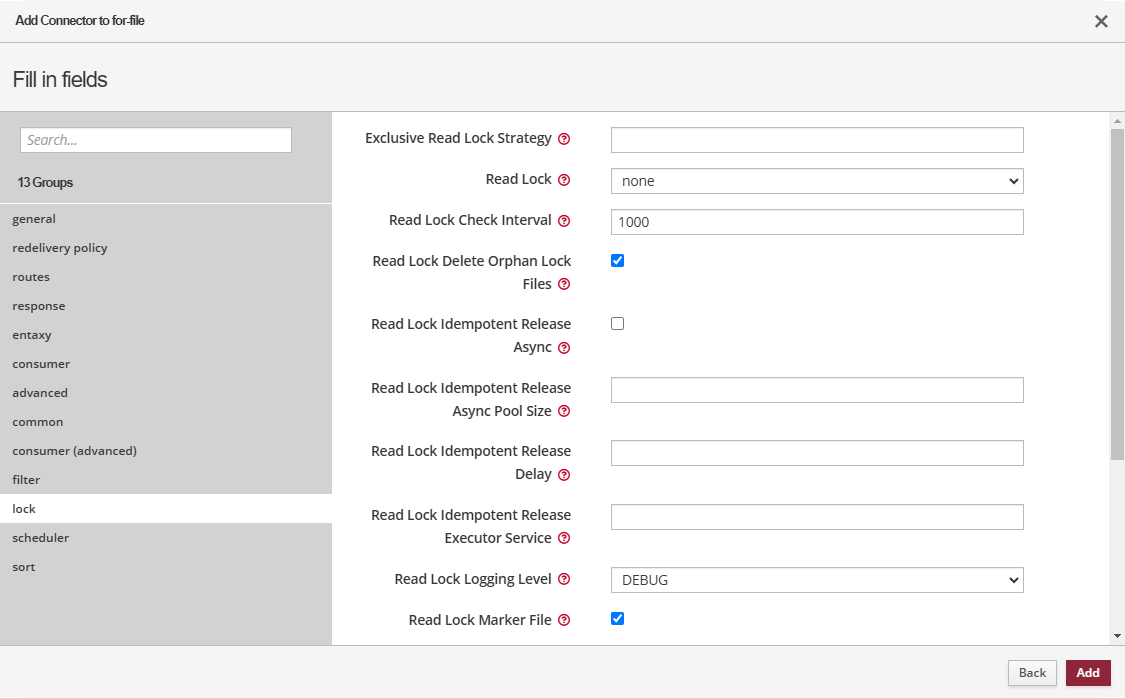Switch to the redelivery policy group
1125x698 pixels.
click(x=60, y=248)
